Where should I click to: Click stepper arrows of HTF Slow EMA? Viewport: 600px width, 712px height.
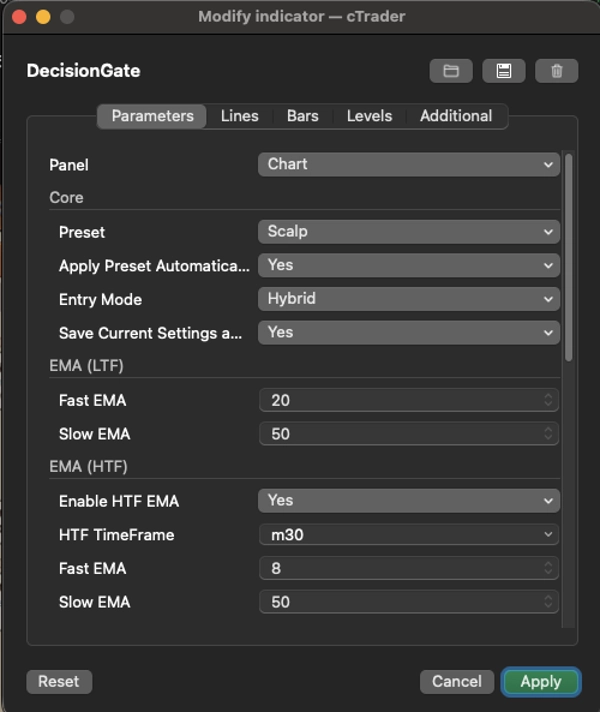(548, 602)
